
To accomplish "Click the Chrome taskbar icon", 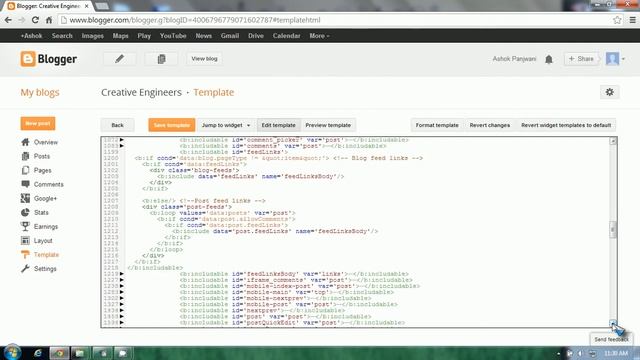I will point(59,353).
